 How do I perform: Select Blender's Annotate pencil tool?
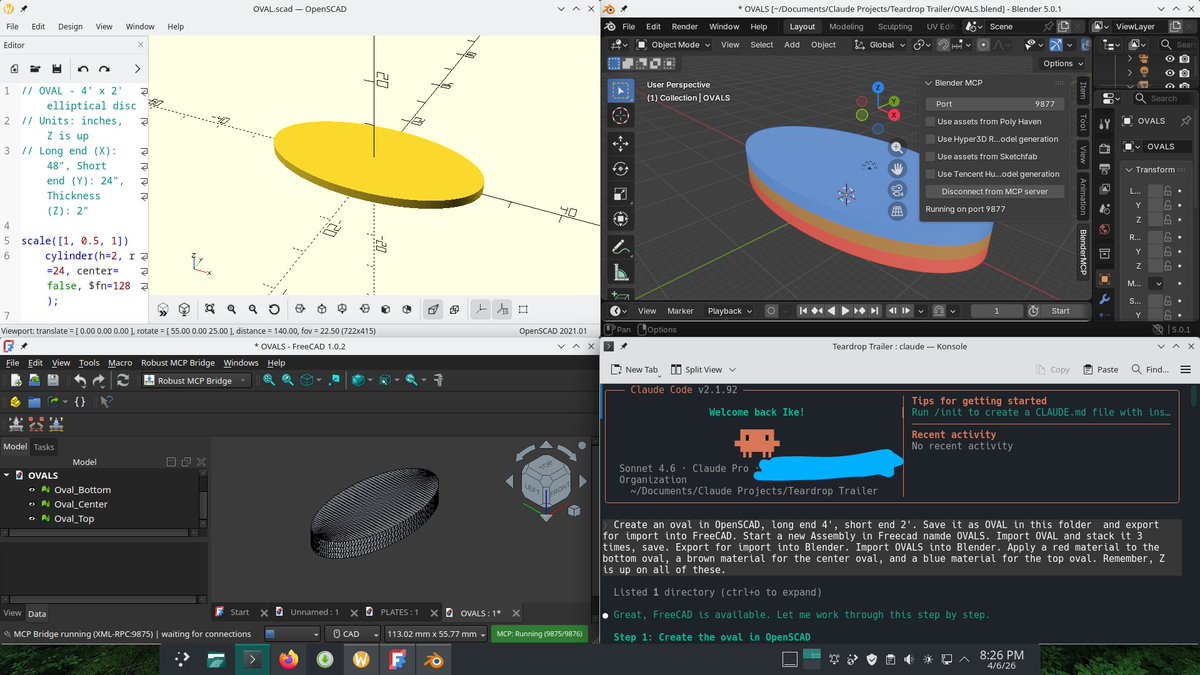tap(620, 247)
